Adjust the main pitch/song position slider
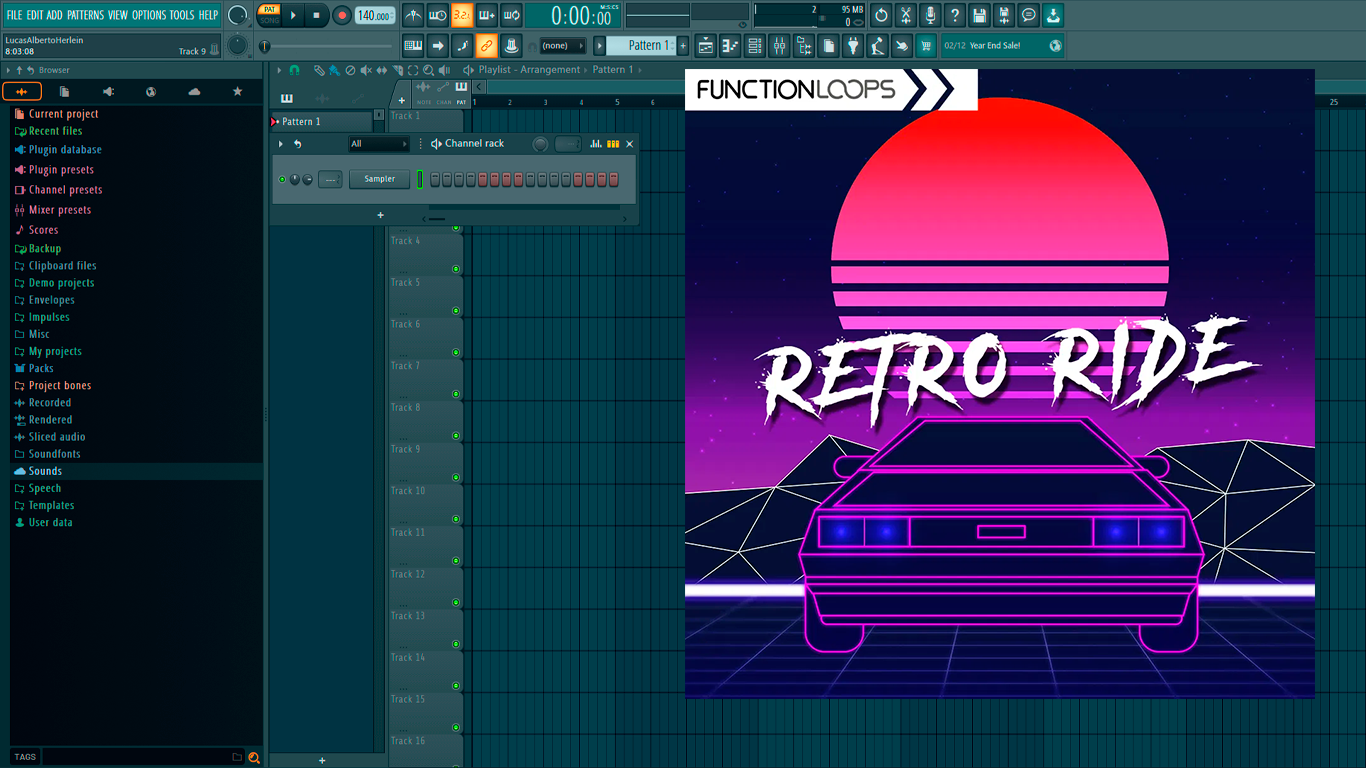This screenshot has height=768, width=1366. point(328,46)
